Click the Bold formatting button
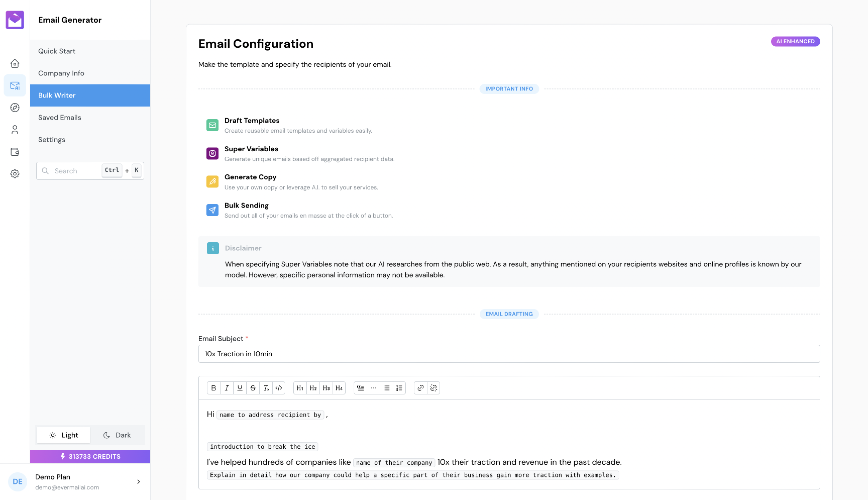868x500 pixels. coord(213,388)
